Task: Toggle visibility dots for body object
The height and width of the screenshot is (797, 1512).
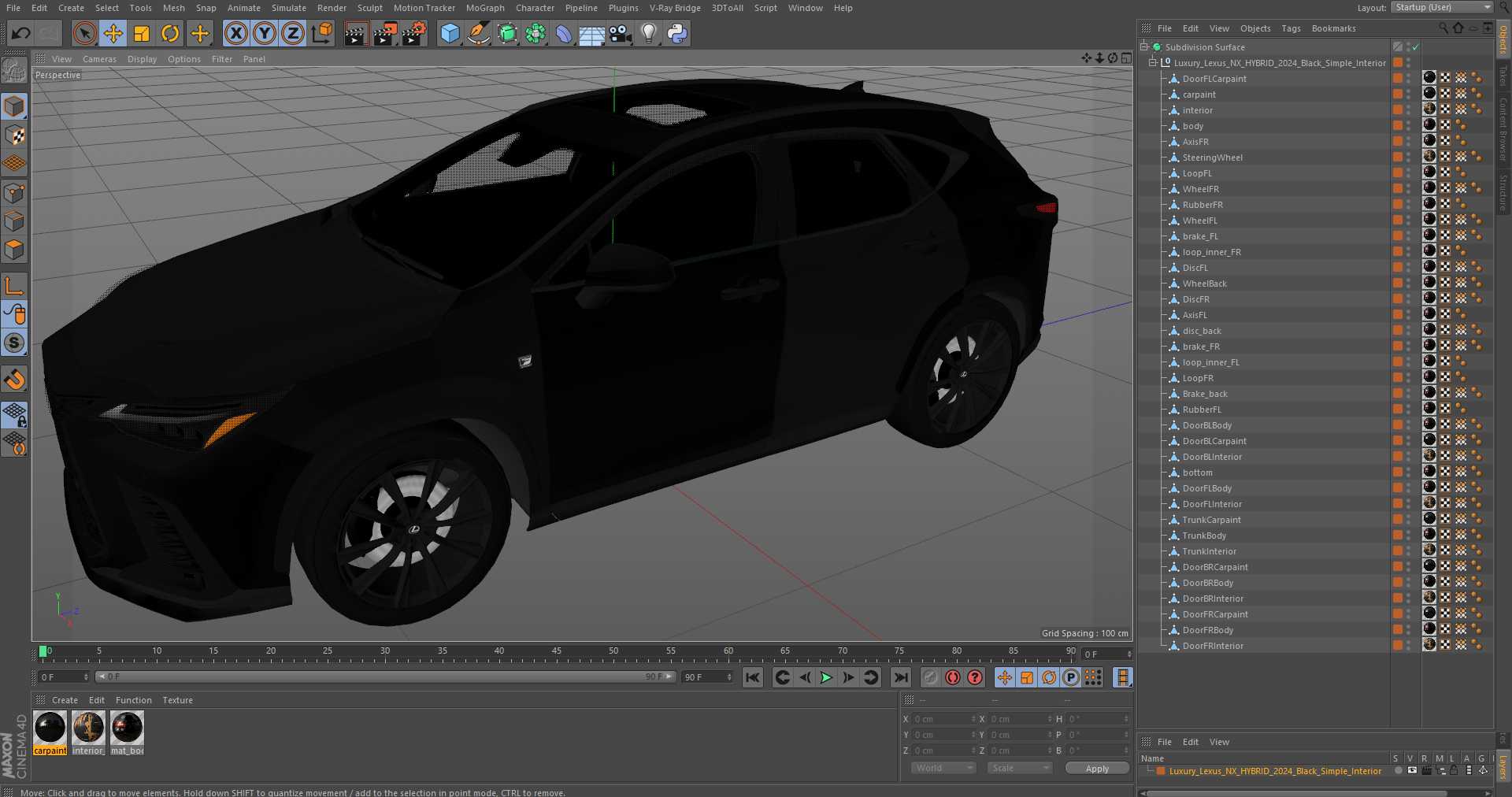Action: point(1409,126)
